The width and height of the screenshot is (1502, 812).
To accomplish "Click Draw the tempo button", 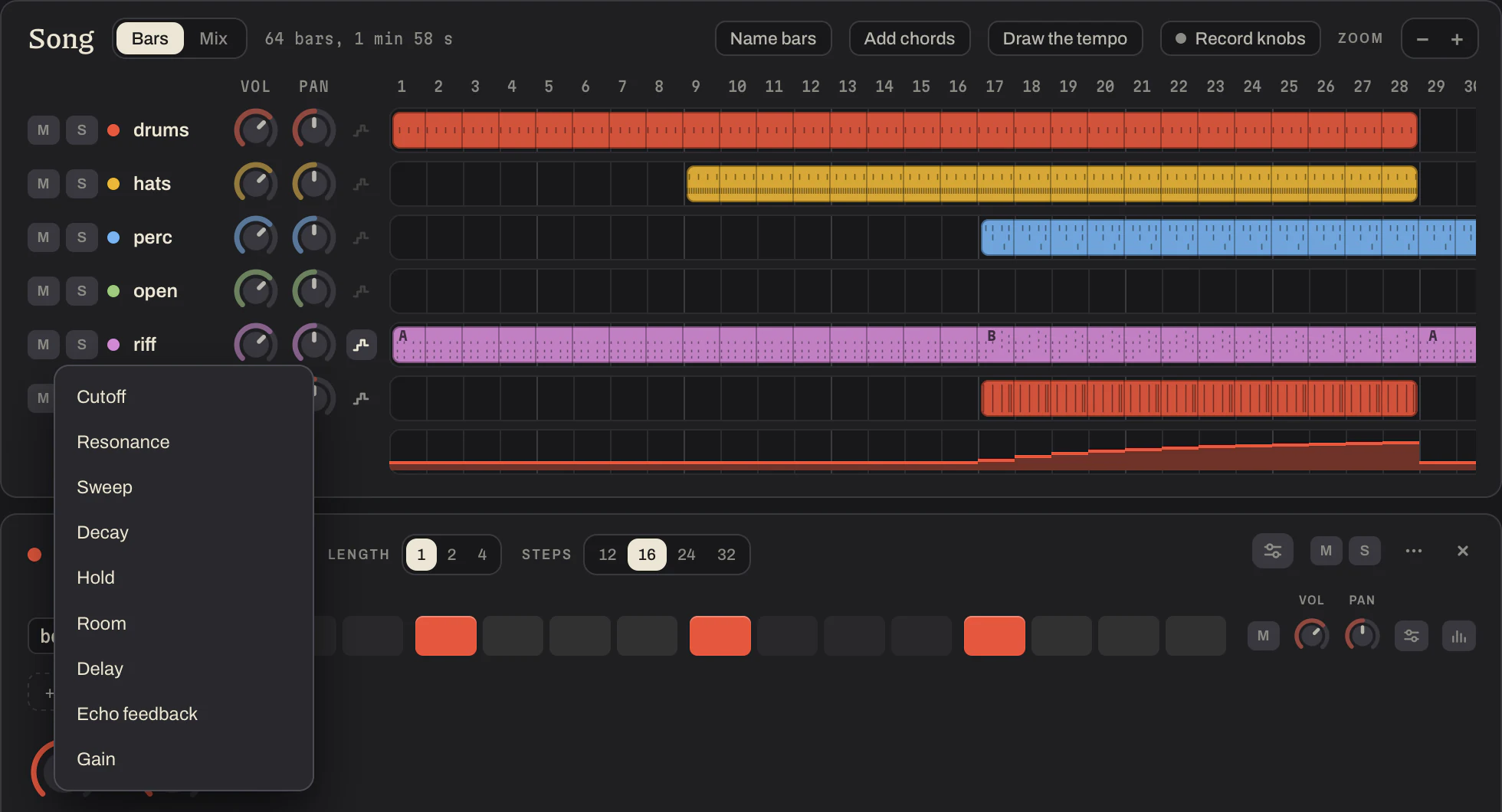I will coord(1065,38).
